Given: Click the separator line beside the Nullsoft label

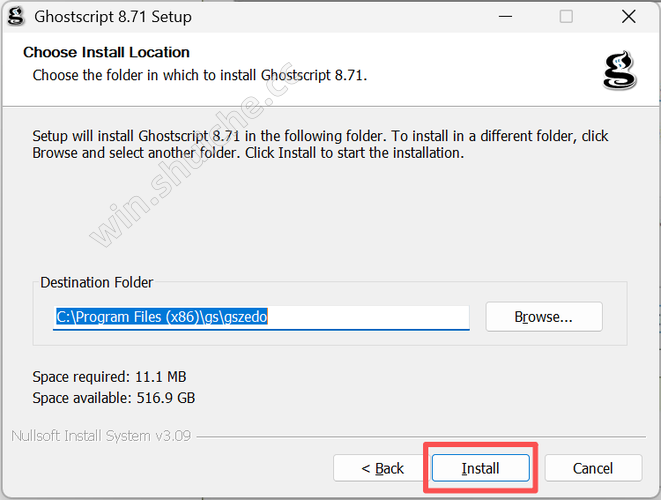Looking at the screenshot, I should [x=421, y=437].
